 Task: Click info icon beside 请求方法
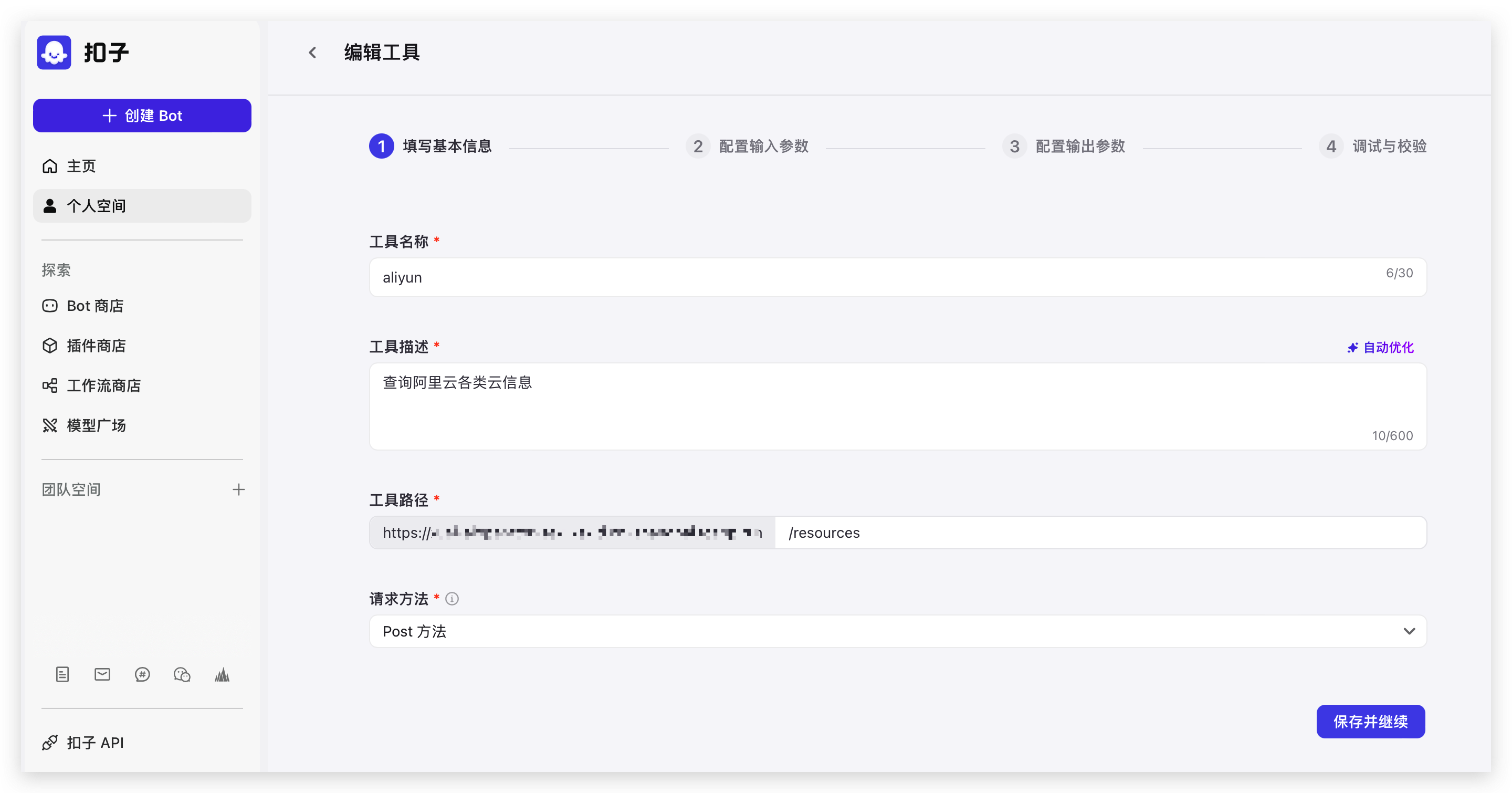tap(452, 599)
